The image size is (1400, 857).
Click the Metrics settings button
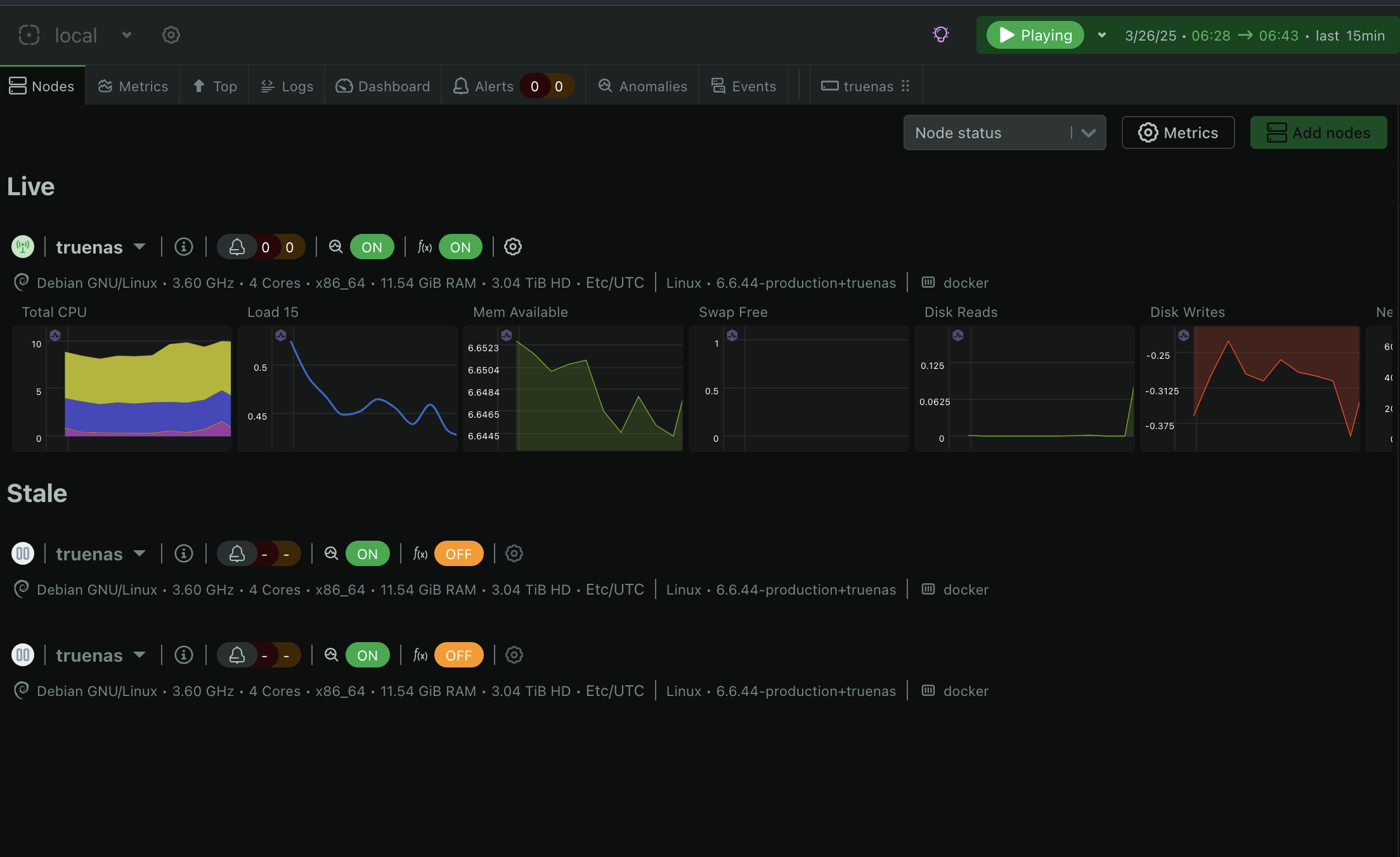pos(1178,132)
